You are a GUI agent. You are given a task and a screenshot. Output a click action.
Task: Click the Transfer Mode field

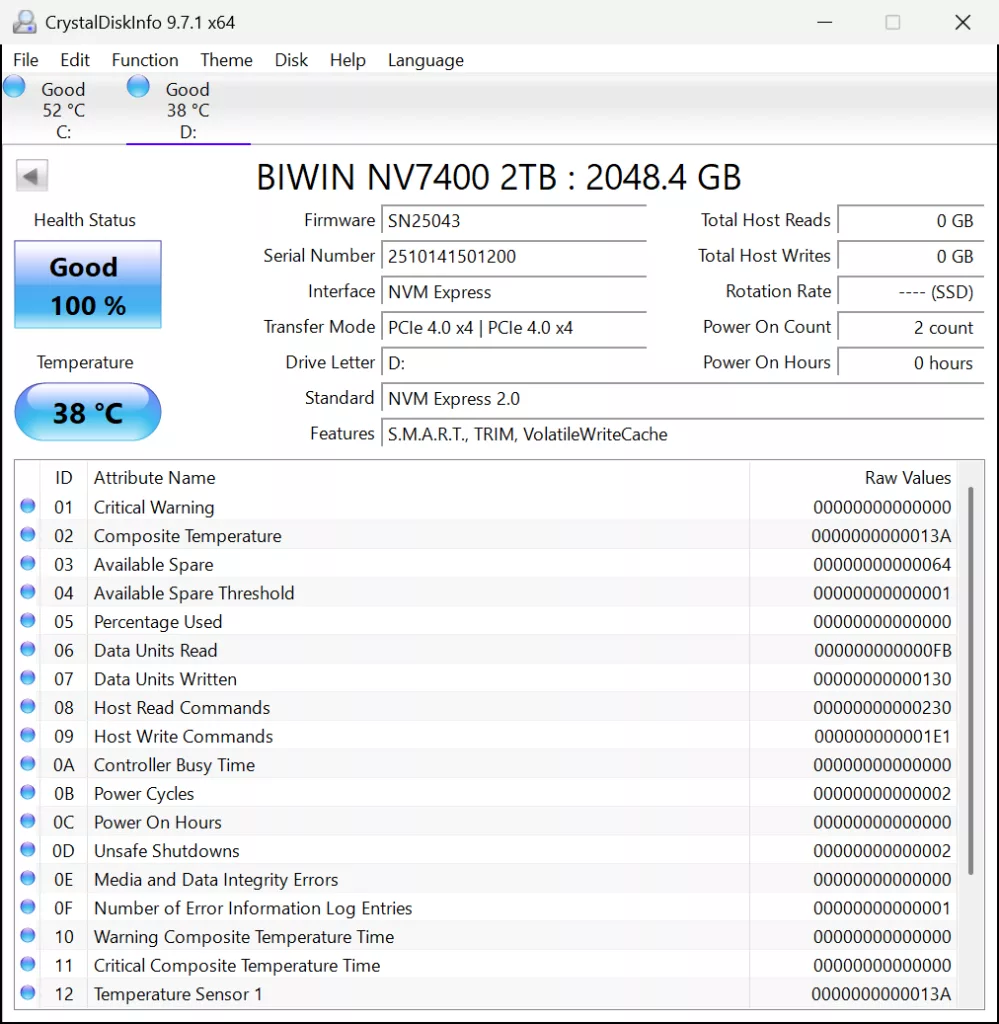[514, 327]
